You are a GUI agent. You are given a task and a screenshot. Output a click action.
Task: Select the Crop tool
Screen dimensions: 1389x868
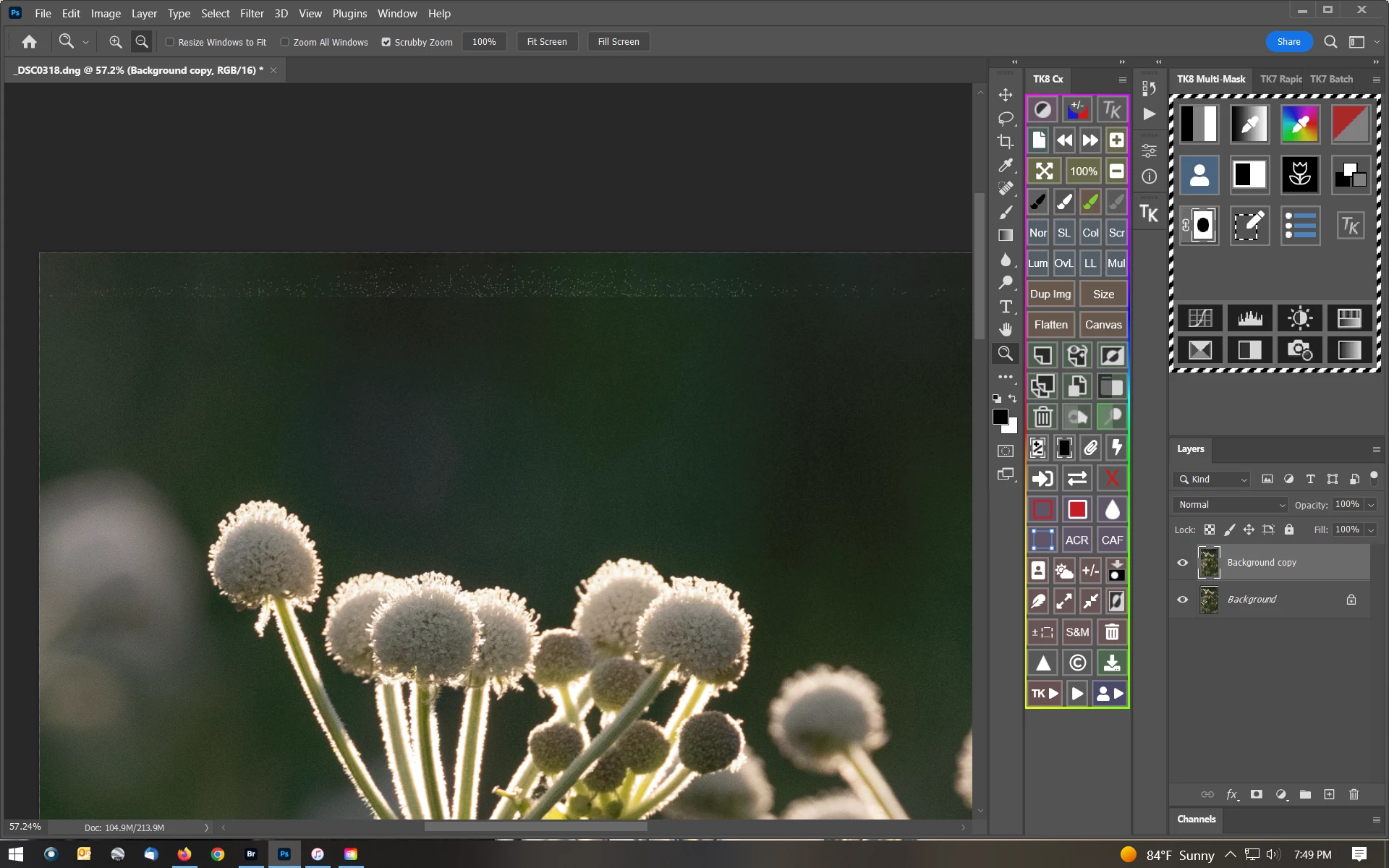(x=1006, y=142)
